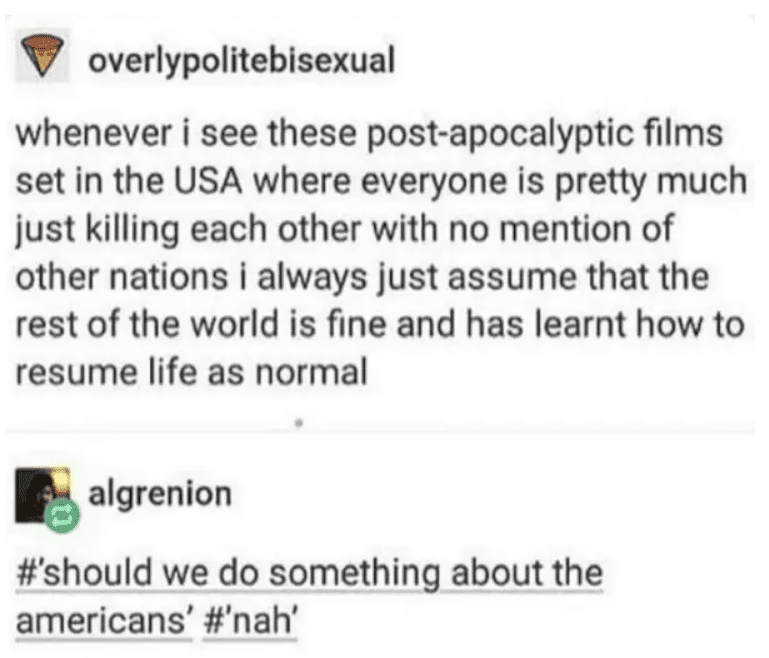Visit the algrenion username link

(160, 494)
